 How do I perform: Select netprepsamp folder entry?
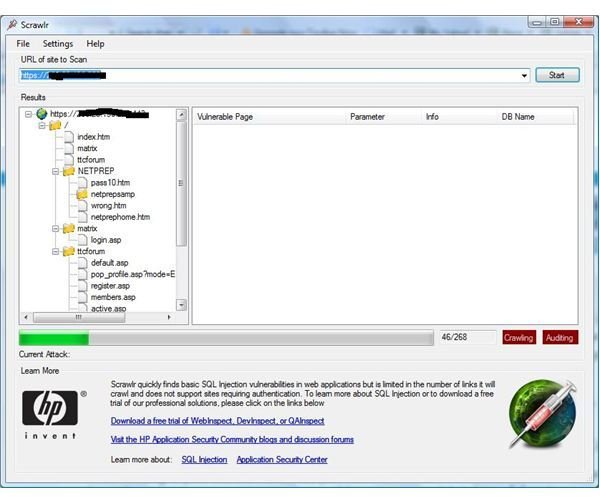point(112,194)
